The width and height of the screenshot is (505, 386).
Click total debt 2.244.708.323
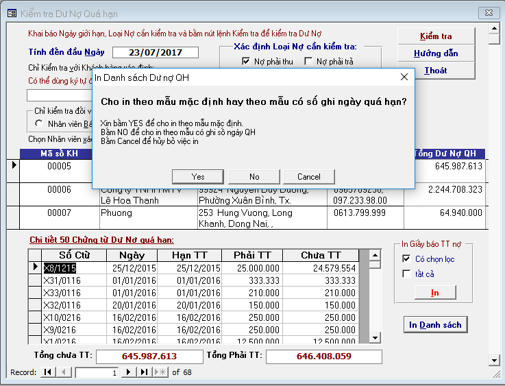coord(455,190)
